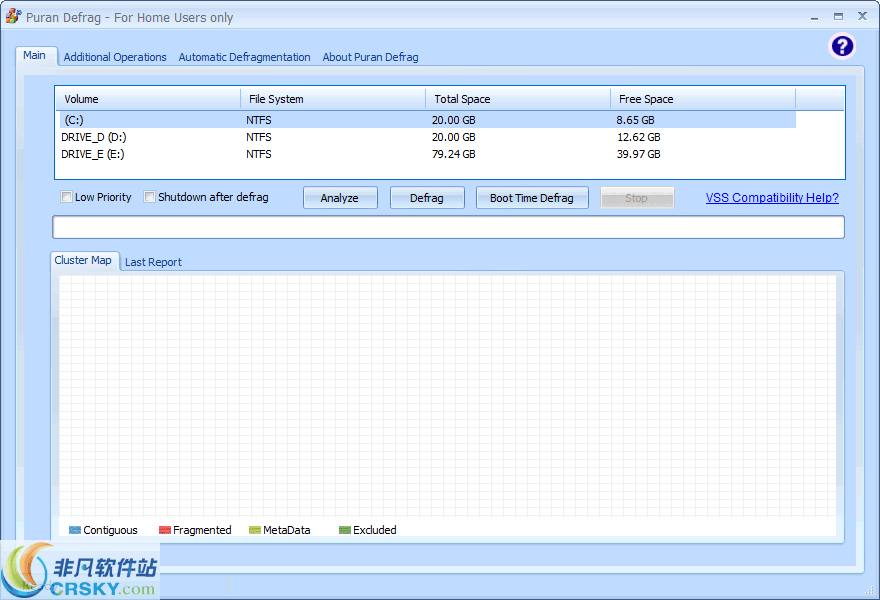
Task: Click the Boot Time Defrag button
Action: pos(532,197)
